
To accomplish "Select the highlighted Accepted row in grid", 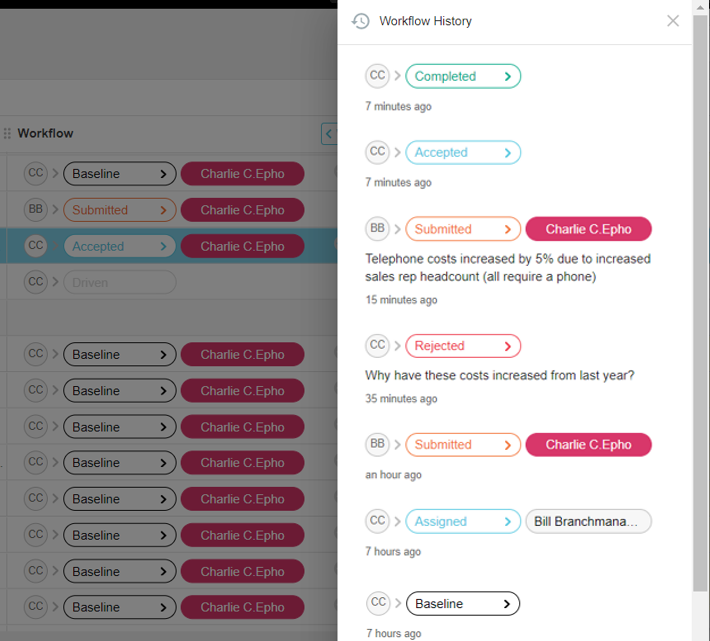I will tap(119, 246).
